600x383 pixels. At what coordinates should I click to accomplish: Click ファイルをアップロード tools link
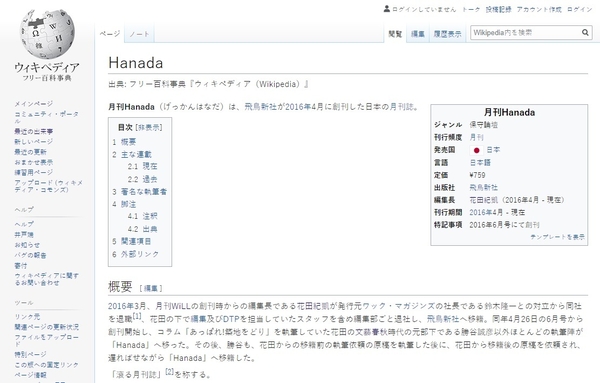tap(47, 341)
